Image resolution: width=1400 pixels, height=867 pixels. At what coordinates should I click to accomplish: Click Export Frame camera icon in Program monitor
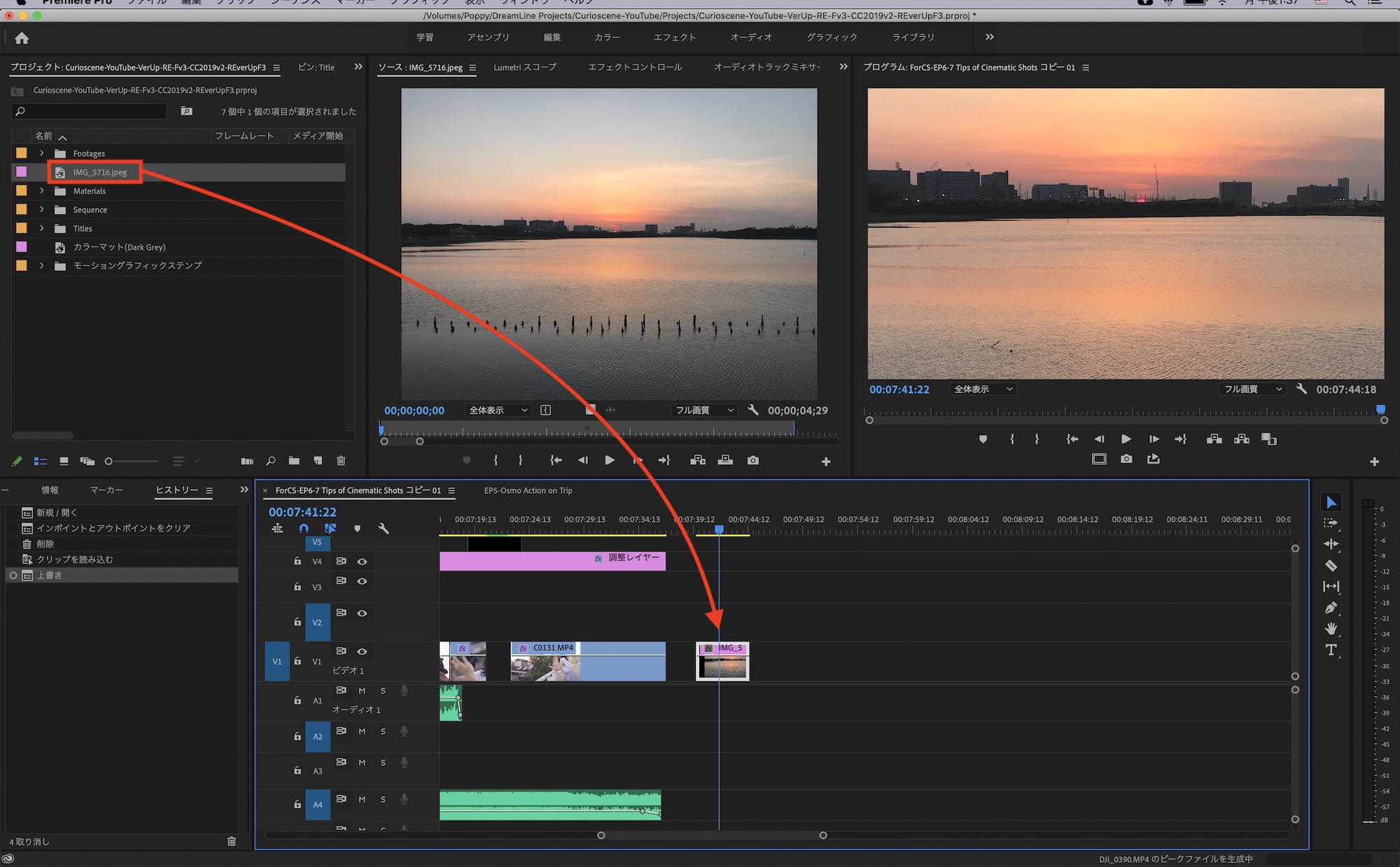tap(1126, 459)
